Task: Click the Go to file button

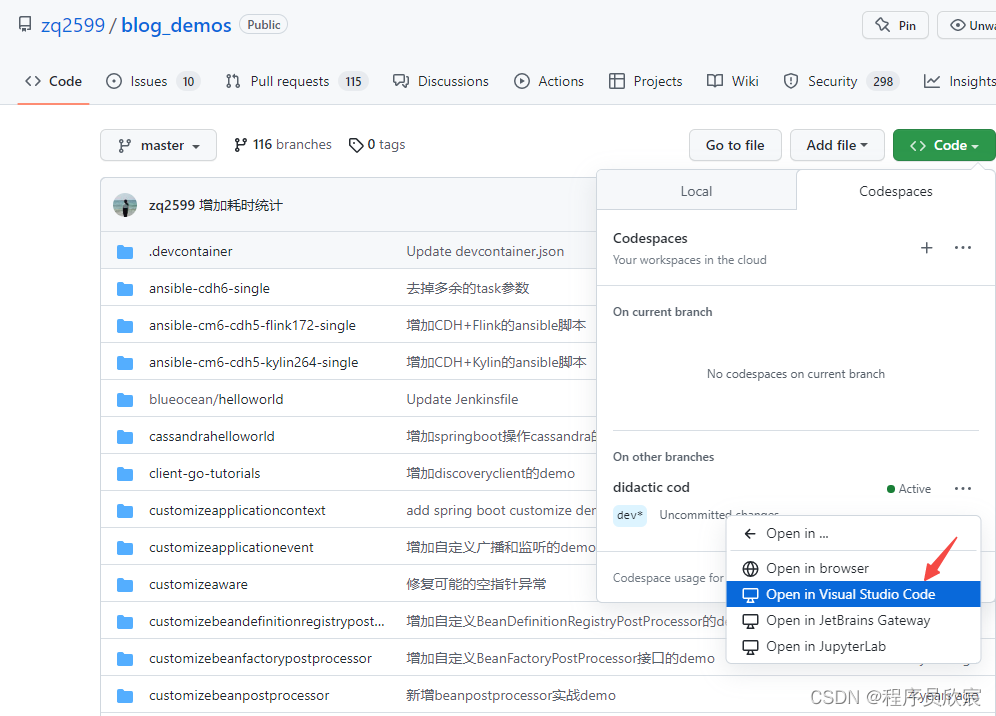Action: [x=735, y=145]
